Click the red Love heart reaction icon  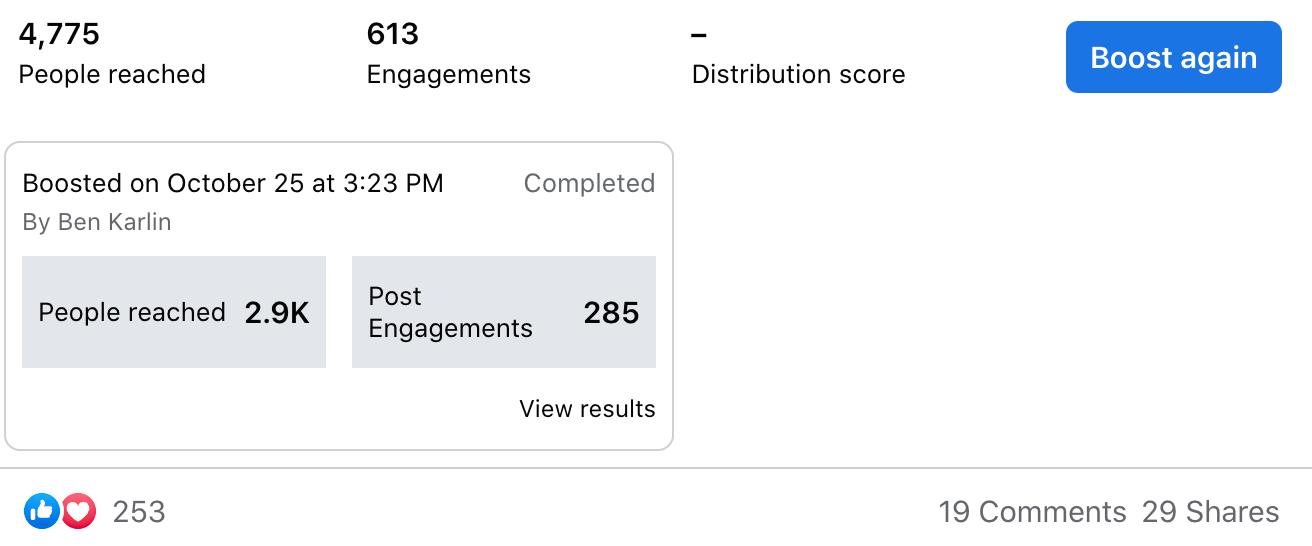[79, 512]
